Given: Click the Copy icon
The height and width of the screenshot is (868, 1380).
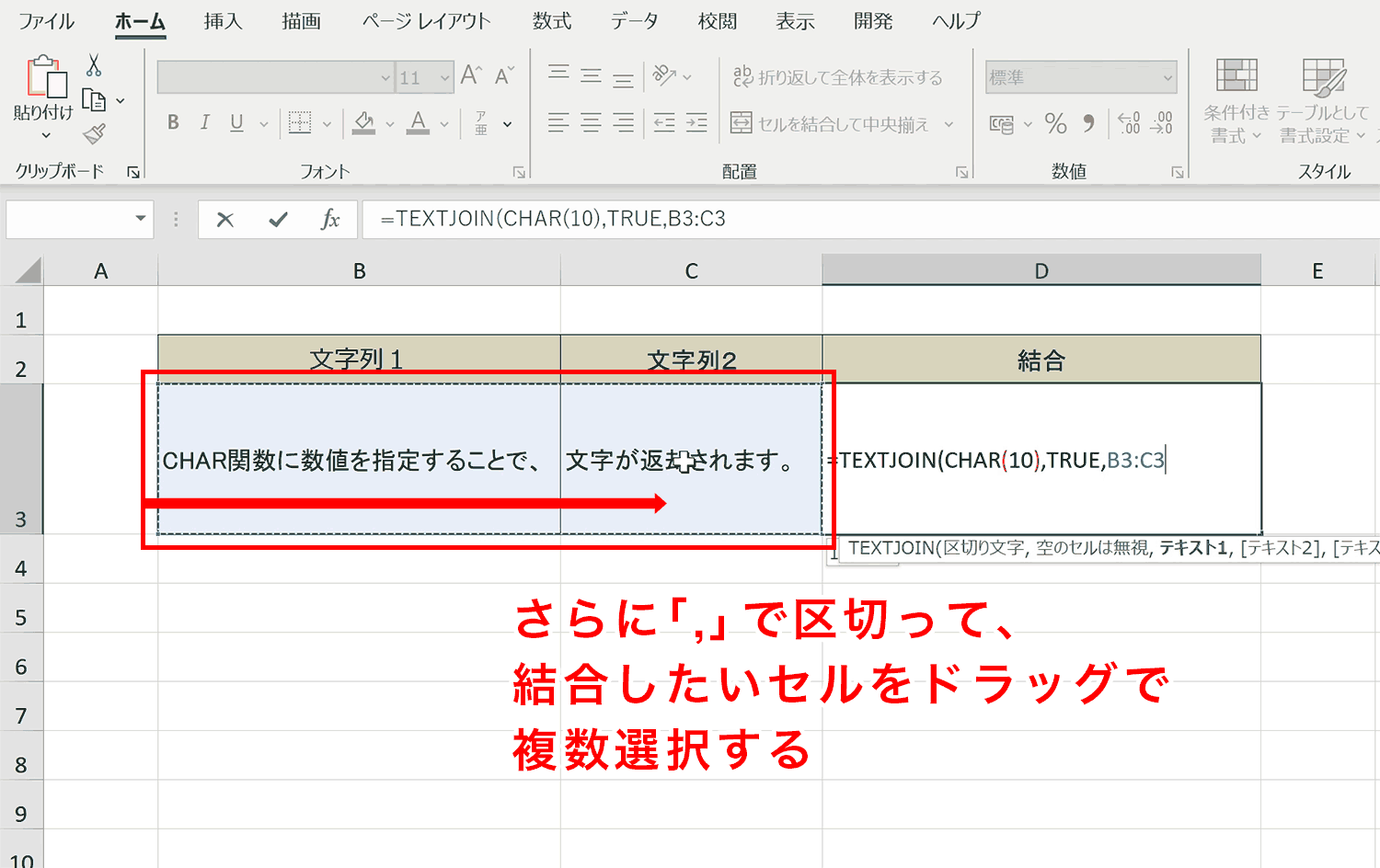Looking at the screenshot, I should [x=94, y=99].
